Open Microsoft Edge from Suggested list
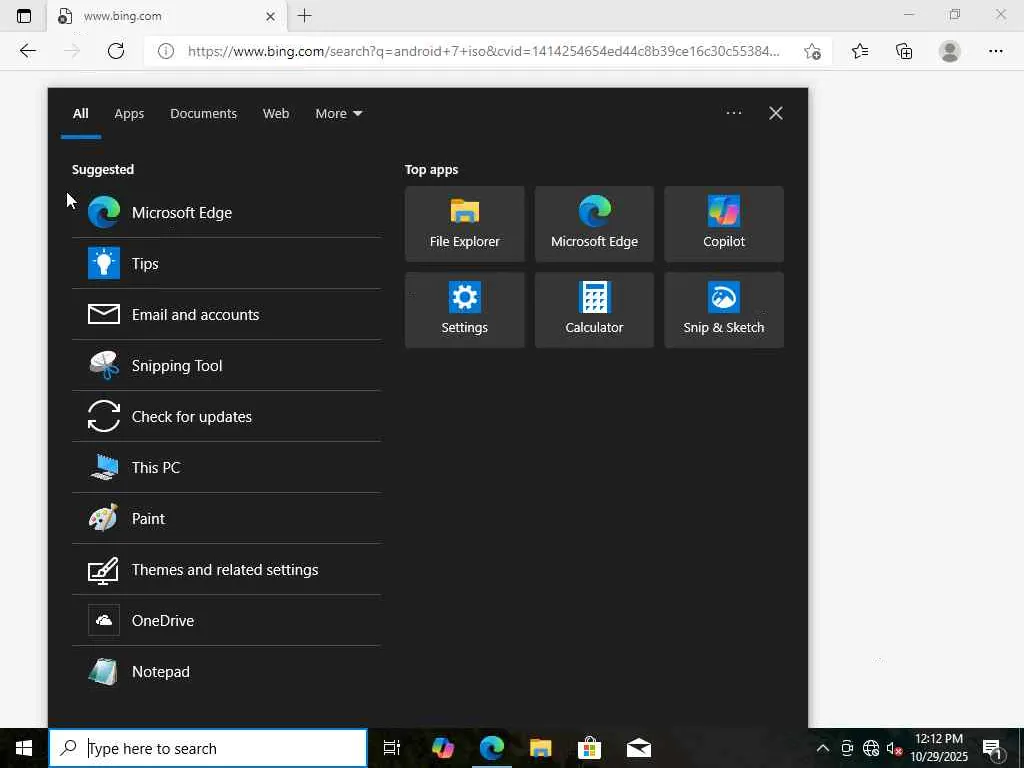This screenshot has height=768, width=1024. click(226, 212)
